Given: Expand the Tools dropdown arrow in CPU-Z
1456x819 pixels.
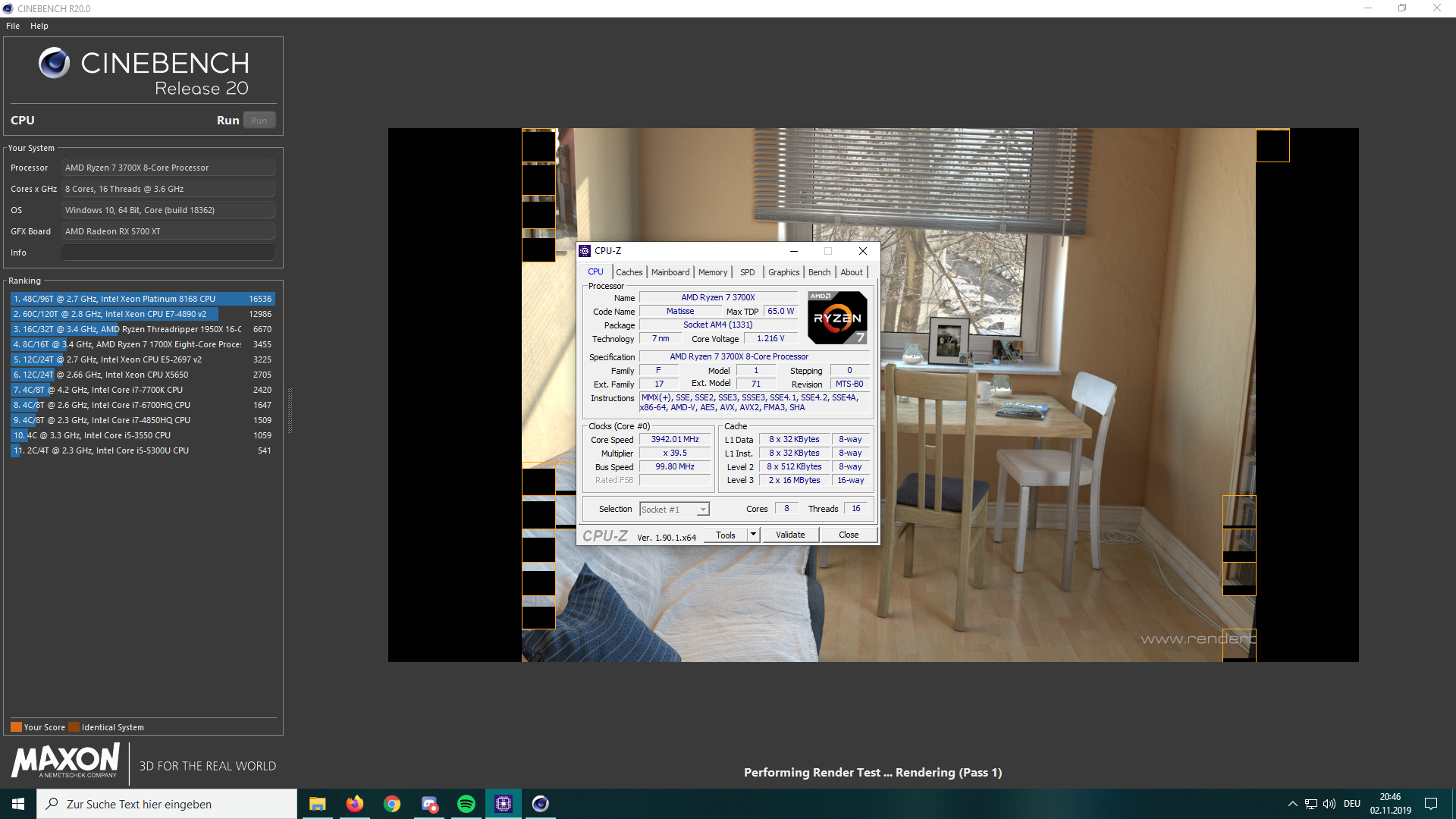Looking at the screenshot, I should 753,535.
